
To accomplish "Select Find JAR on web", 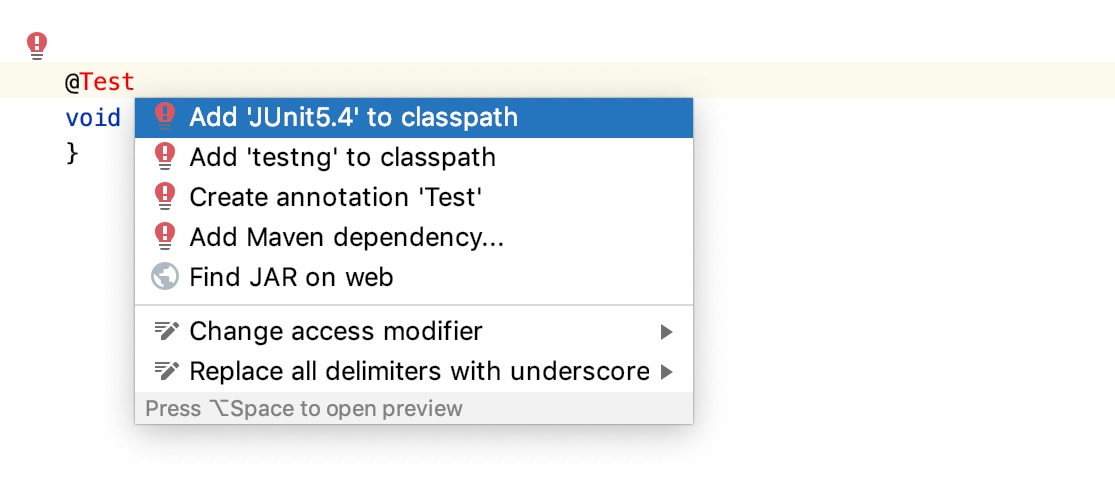I will (x=414, y=277).
